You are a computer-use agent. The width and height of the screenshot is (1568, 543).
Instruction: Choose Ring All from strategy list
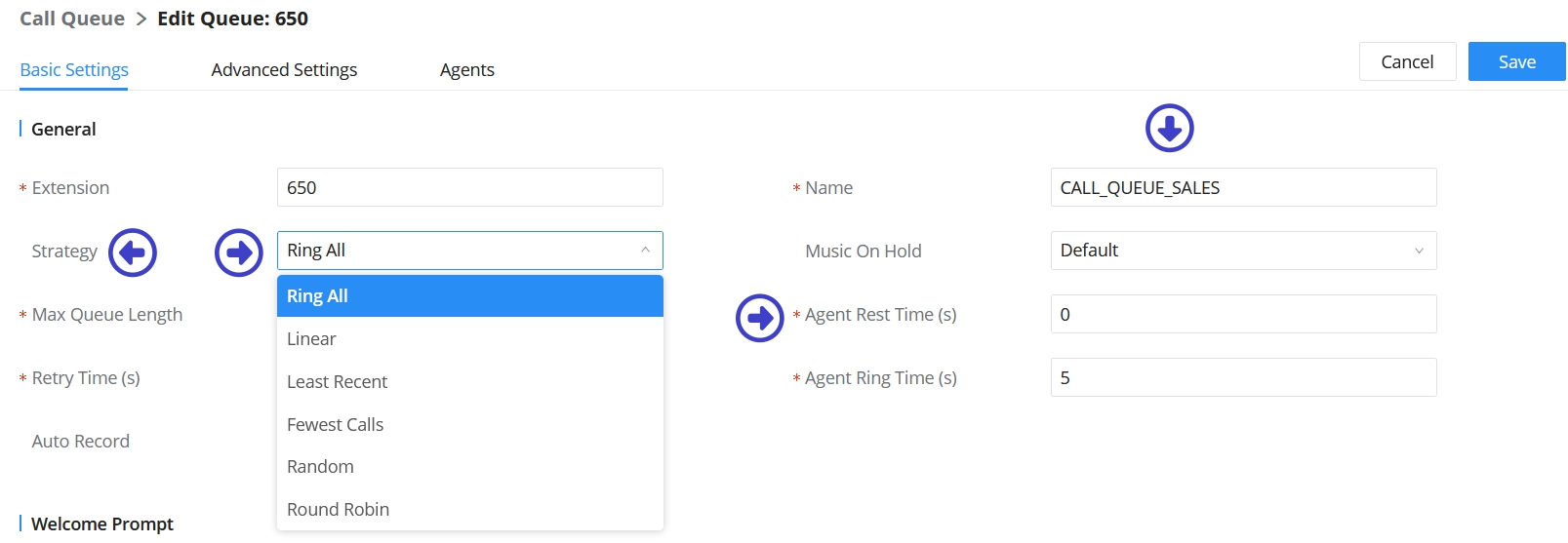point(469,296)
